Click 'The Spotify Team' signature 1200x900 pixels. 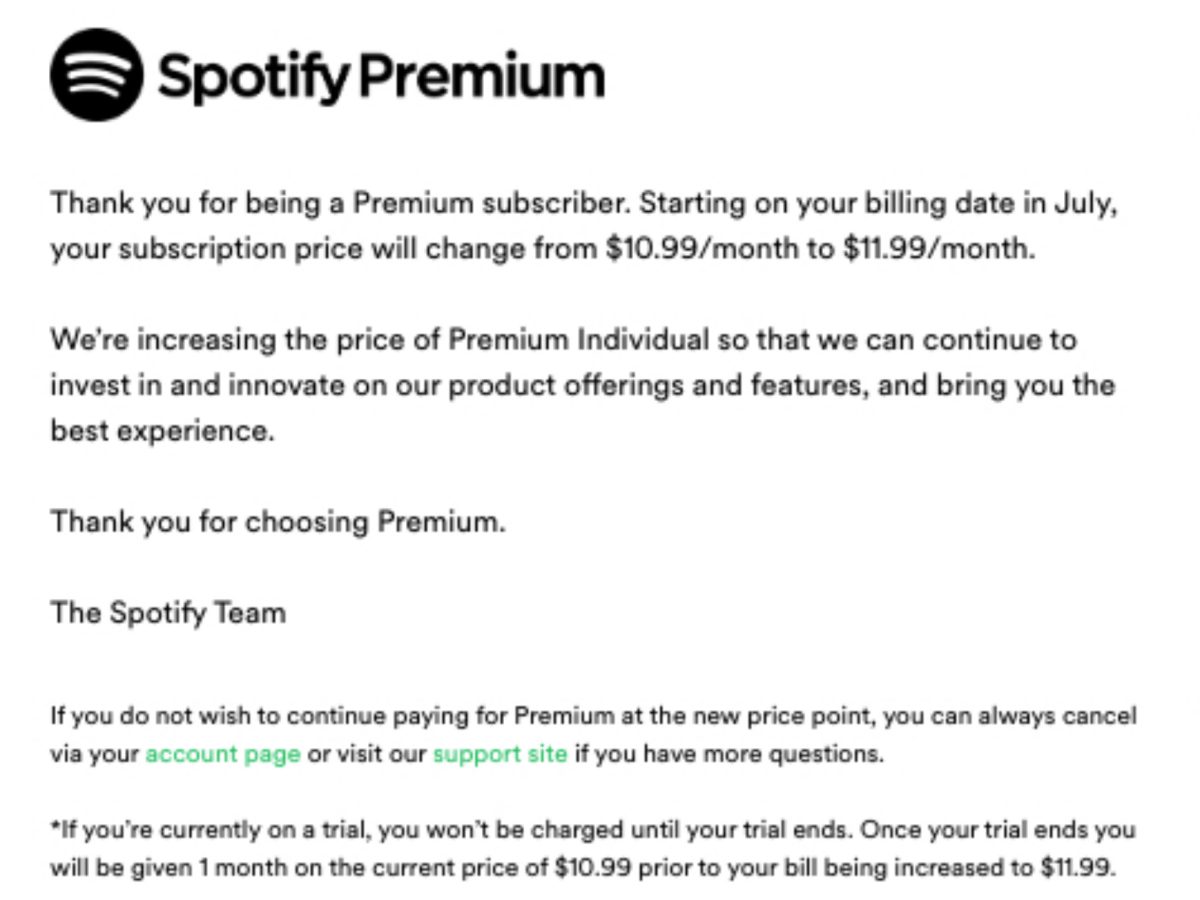168,612
